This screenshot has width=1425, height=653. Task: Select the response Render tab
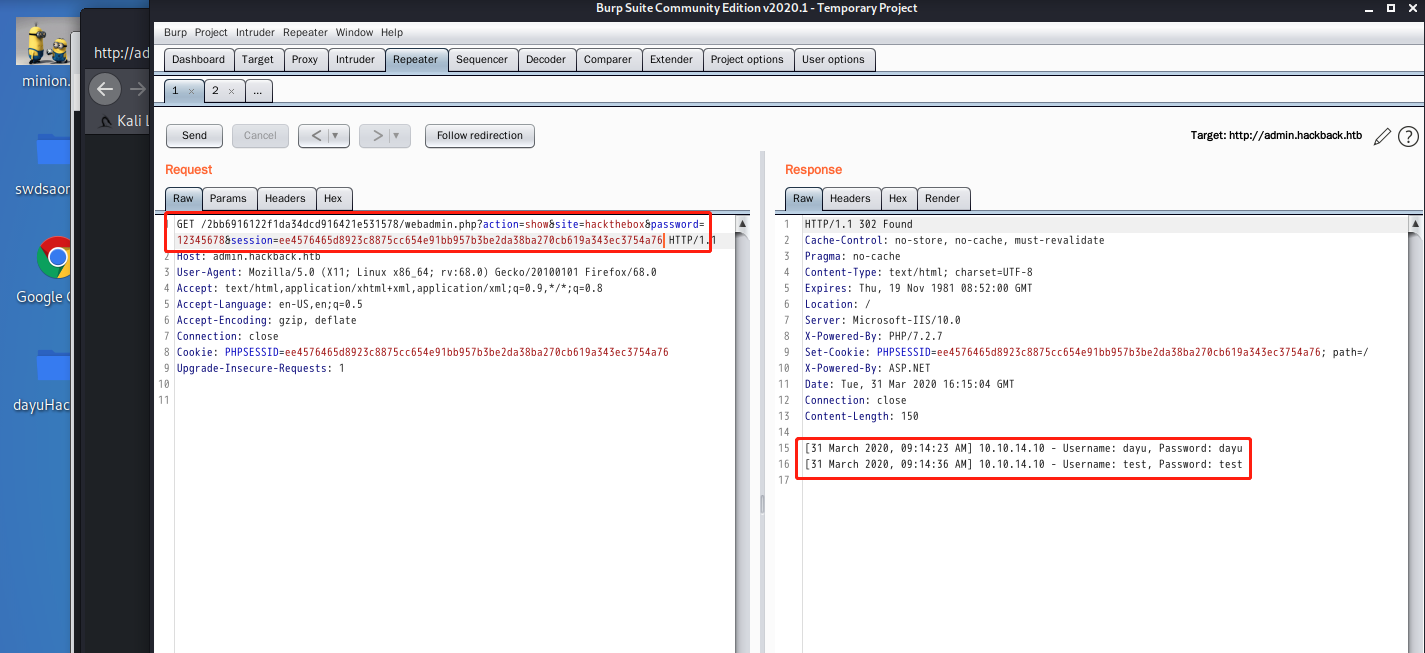(942, 199)
